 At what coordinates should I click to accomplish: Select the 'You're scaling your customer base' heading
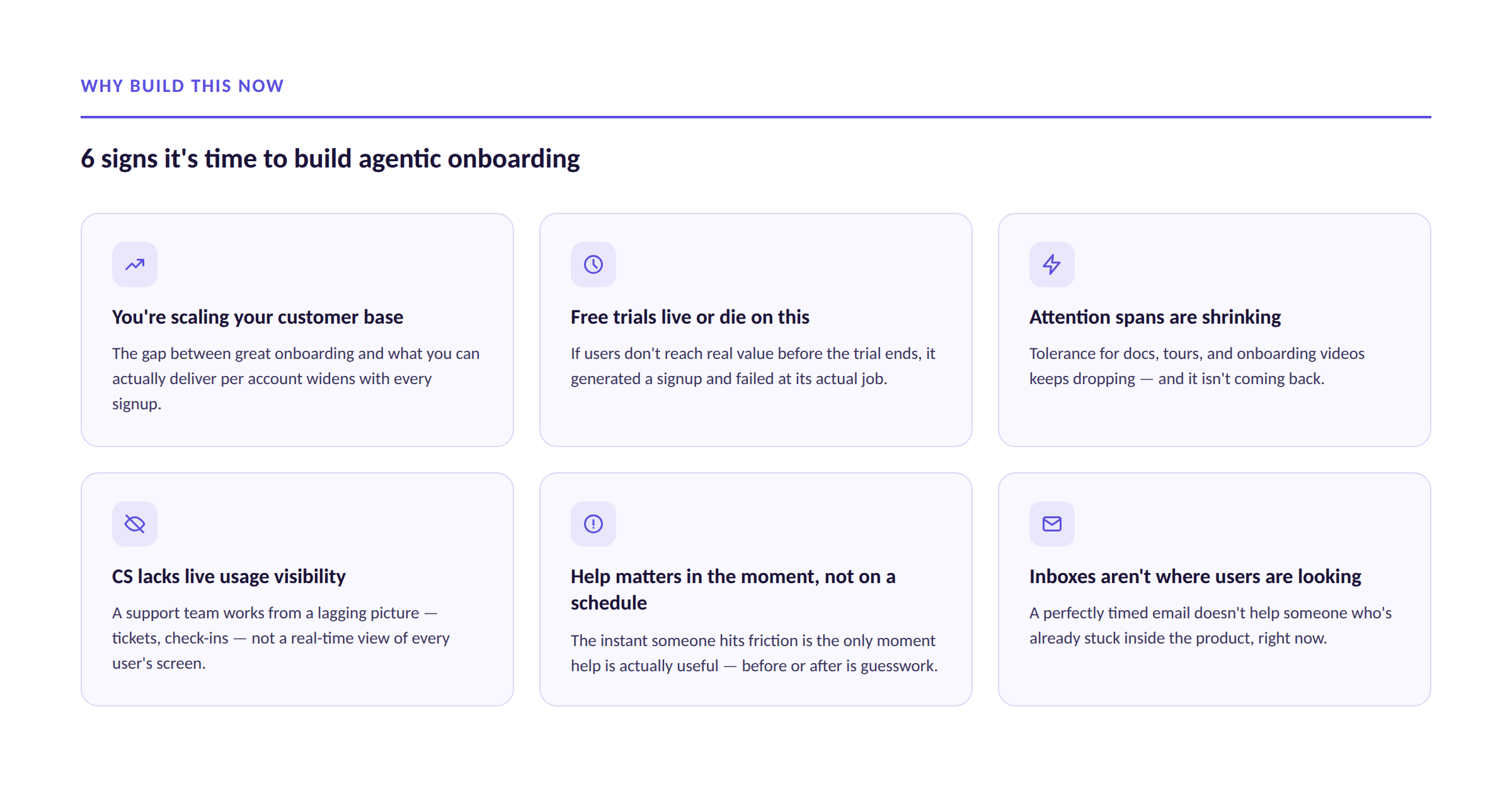pyautogui.click(x=258, y=317)
